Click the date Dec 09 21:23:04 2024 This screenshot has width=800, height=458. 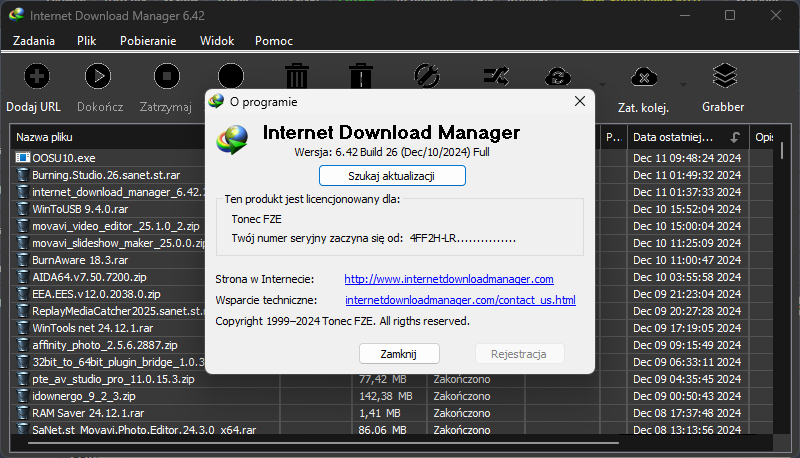[x=687, y=294]
